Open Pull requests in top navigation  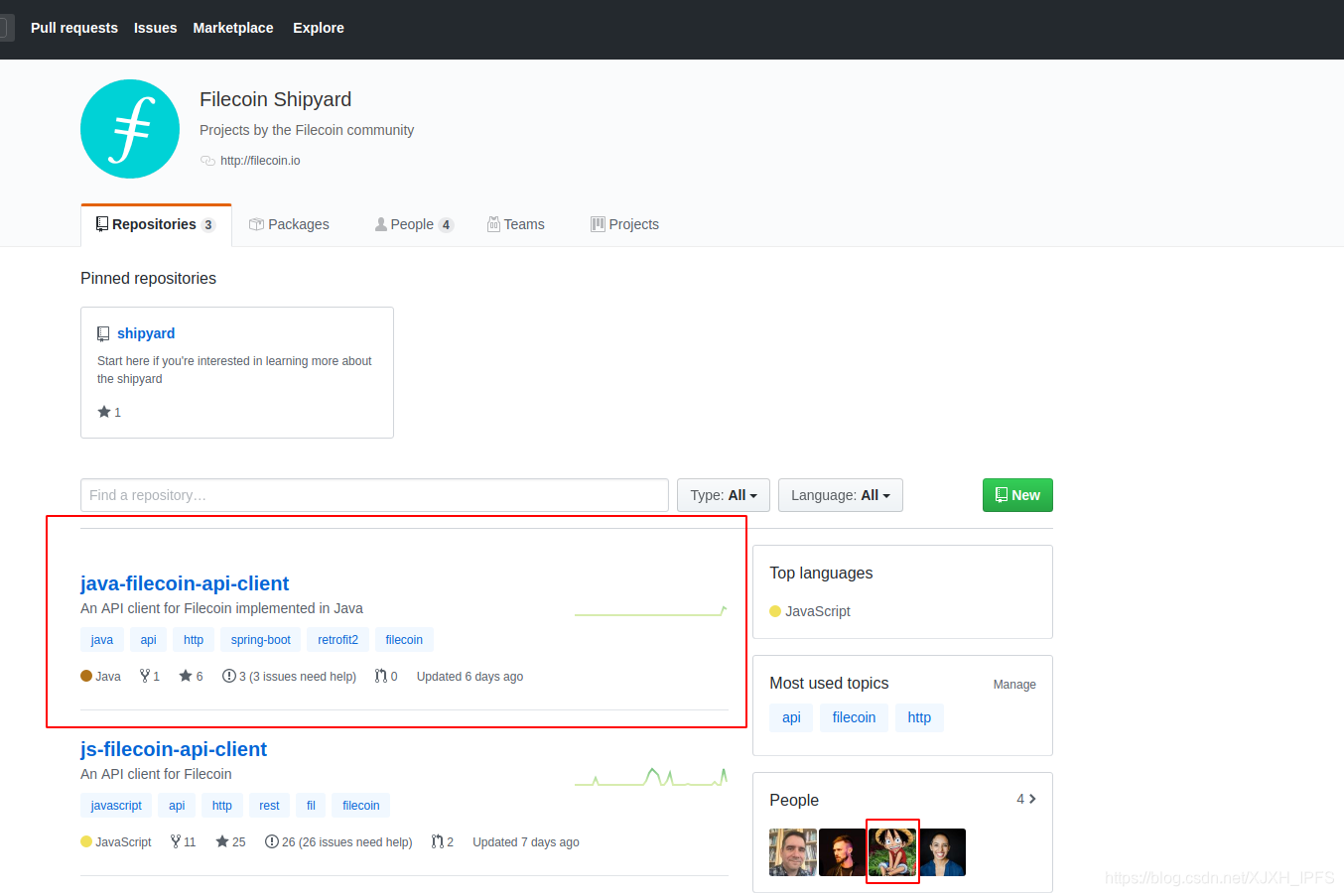pos(74,28)
